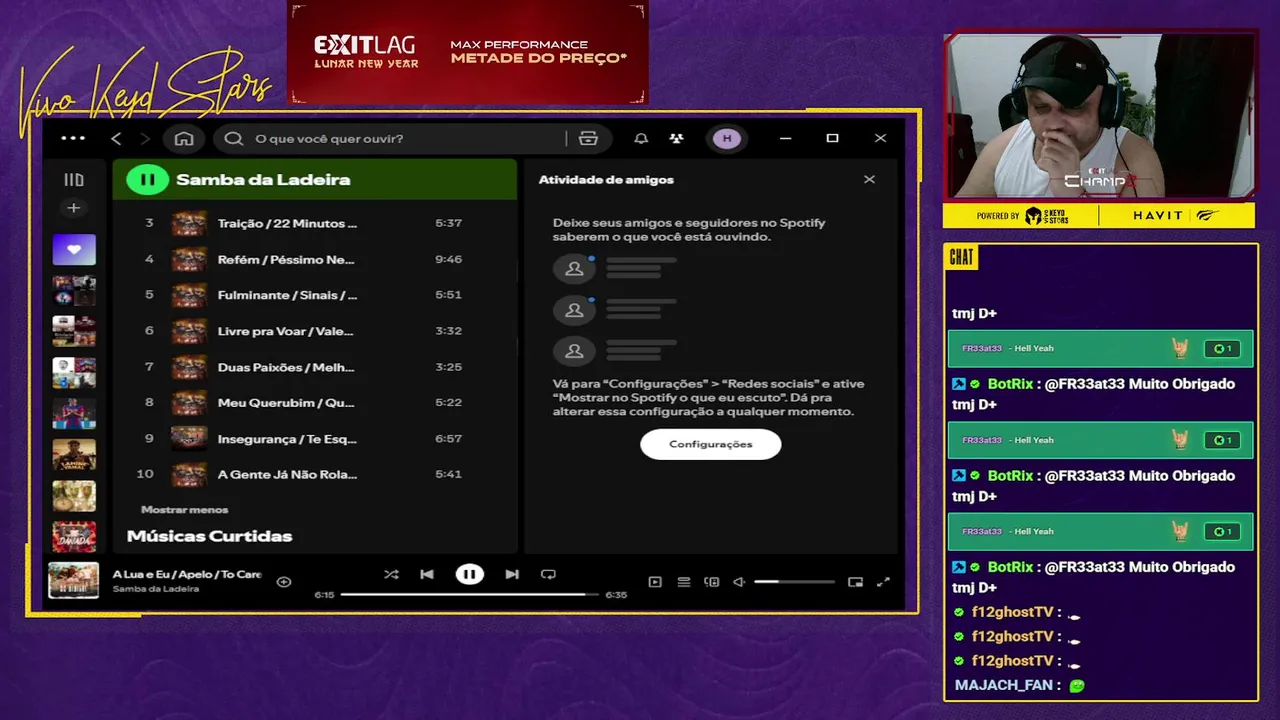The image size is (1280, 720).
Task: Play track 'Livre pra Voar / Vale...'
Action: (x=285, y=331)
